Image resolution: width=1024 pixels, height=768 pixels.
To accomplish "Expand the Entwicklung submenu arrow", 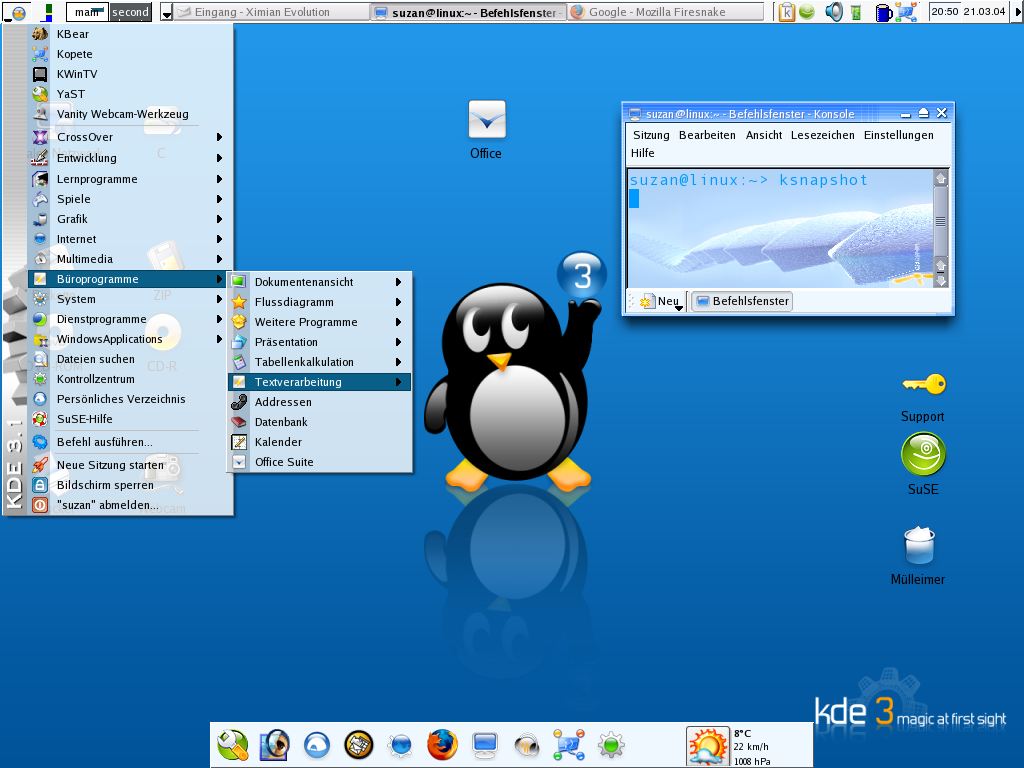I will click(219, 158).
